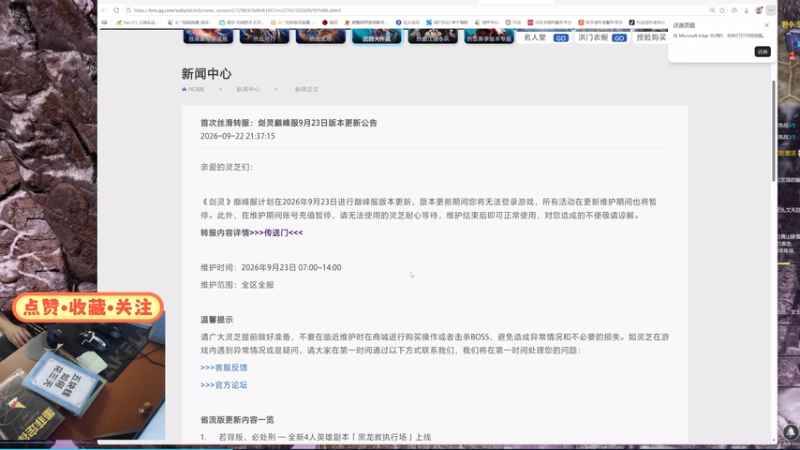Screen dimensions: 800x450
Task: Select the highlighted 团战大作战 banner tab
Action: pyautogui.click(x=377, y=36)
